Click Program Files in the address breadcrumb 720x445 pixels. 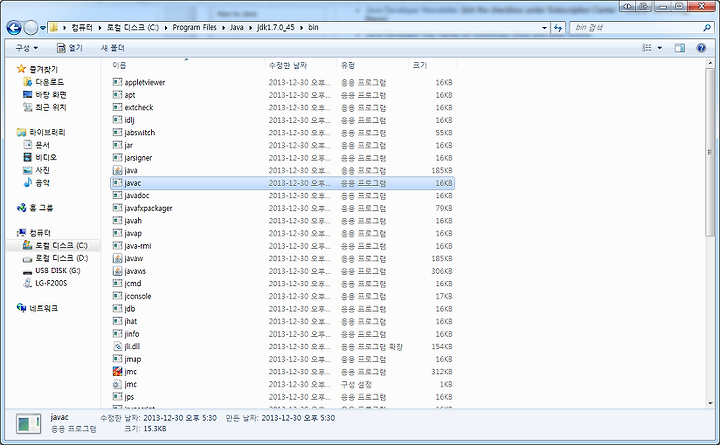tap(194, 28)
